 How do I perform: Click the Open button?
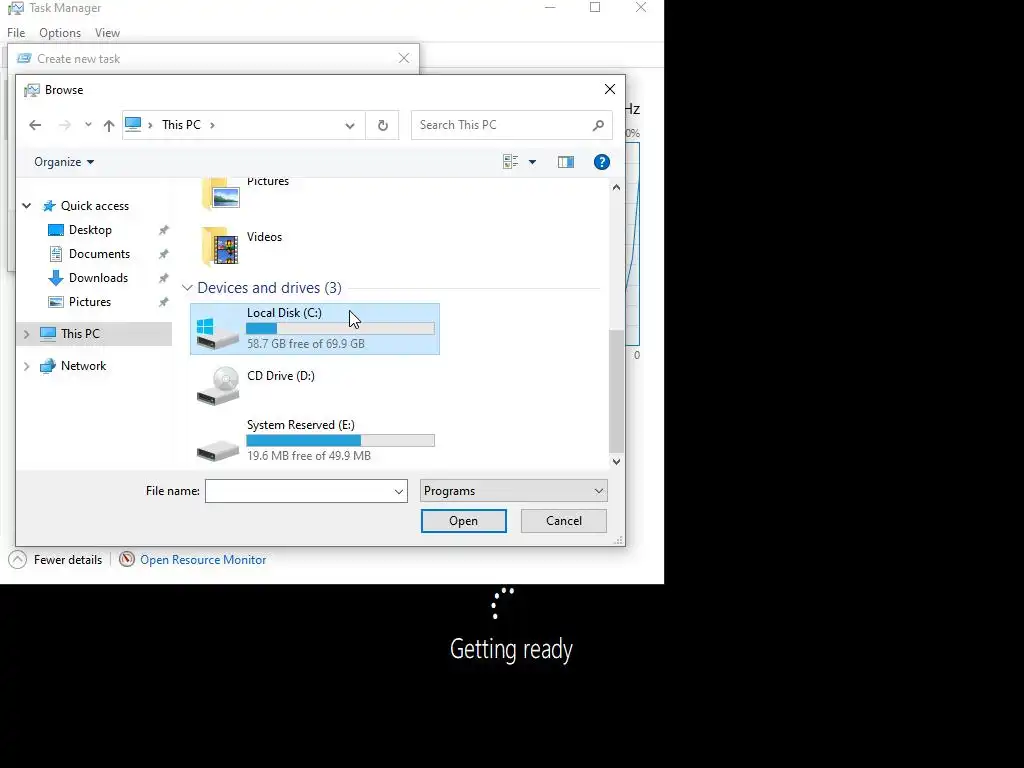point(464,521)
